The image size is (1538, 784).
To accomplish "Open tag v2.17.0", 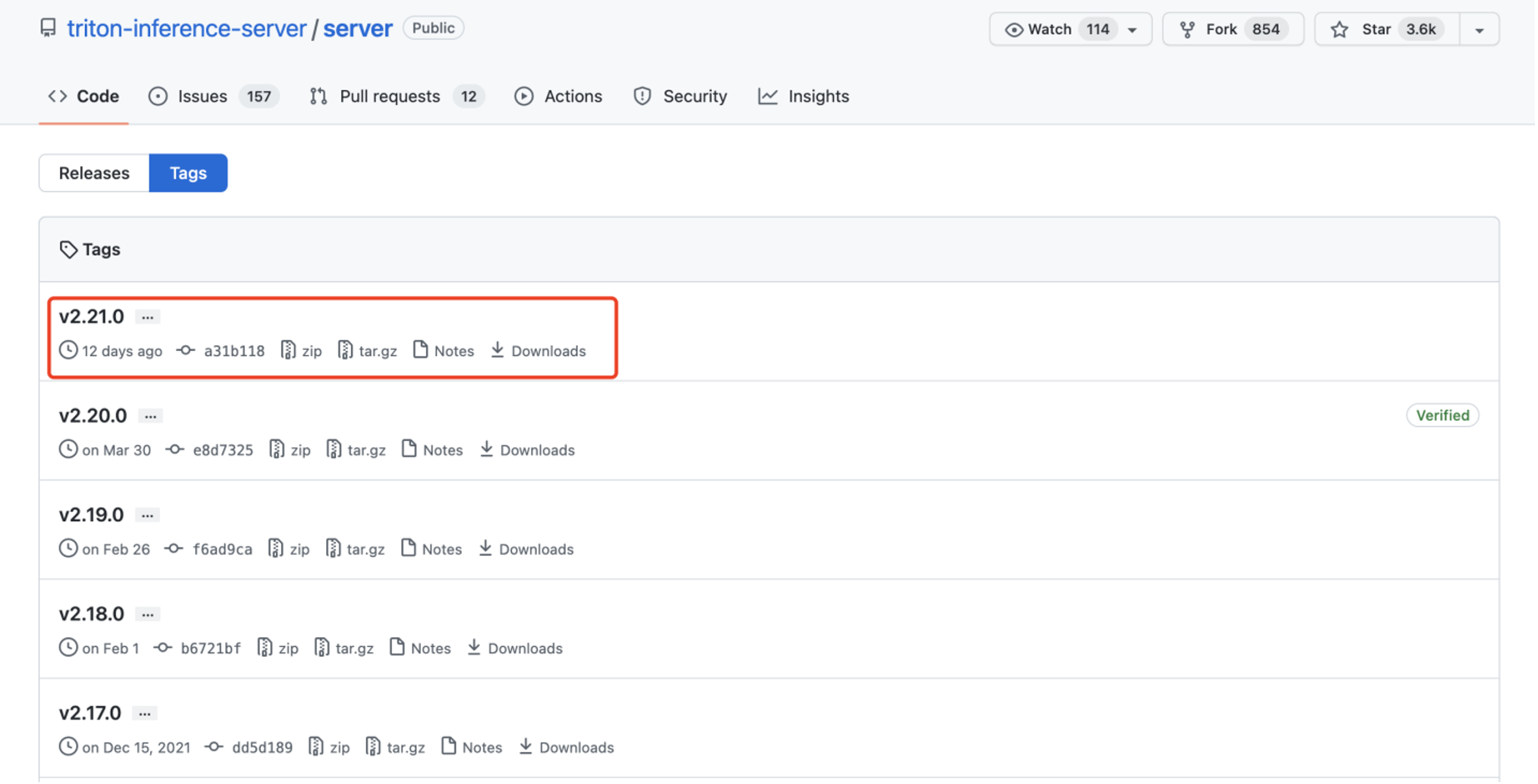I will click(x=91, y=713).
